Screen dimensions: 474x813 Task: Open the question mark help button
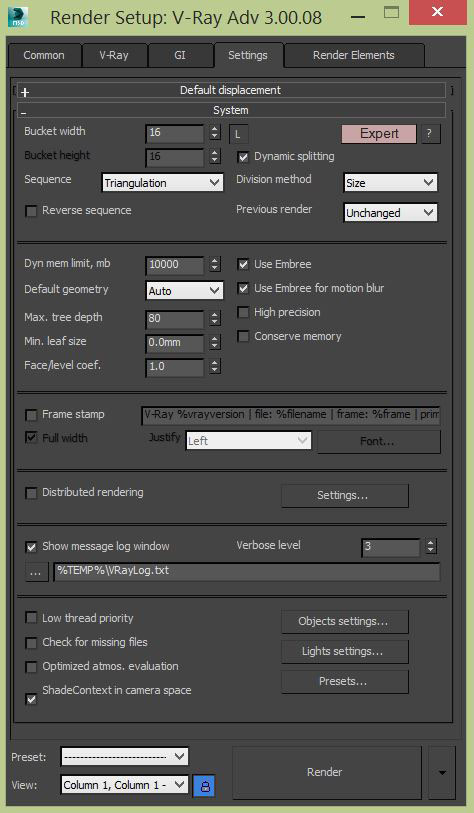tap(430, 134)
